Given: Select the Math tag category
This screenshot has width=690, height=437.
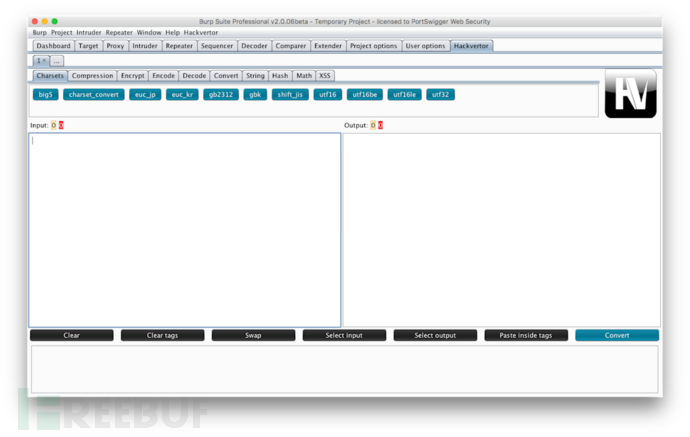Looking at the screenshot, I should coord(304,76).
